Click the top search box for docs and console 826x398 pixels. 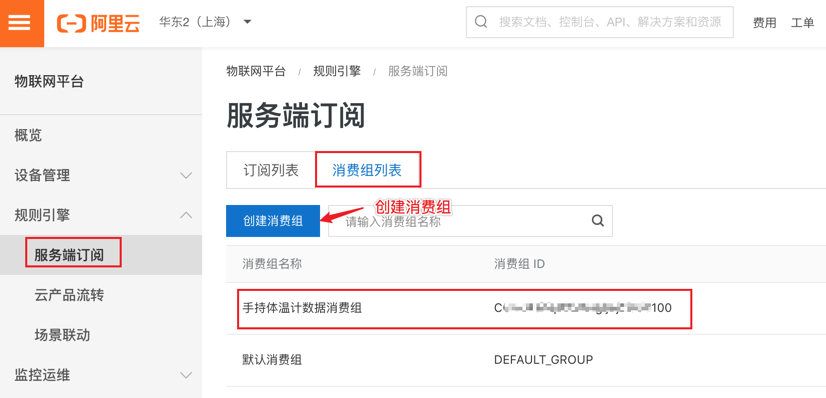(x=599, y=22)
